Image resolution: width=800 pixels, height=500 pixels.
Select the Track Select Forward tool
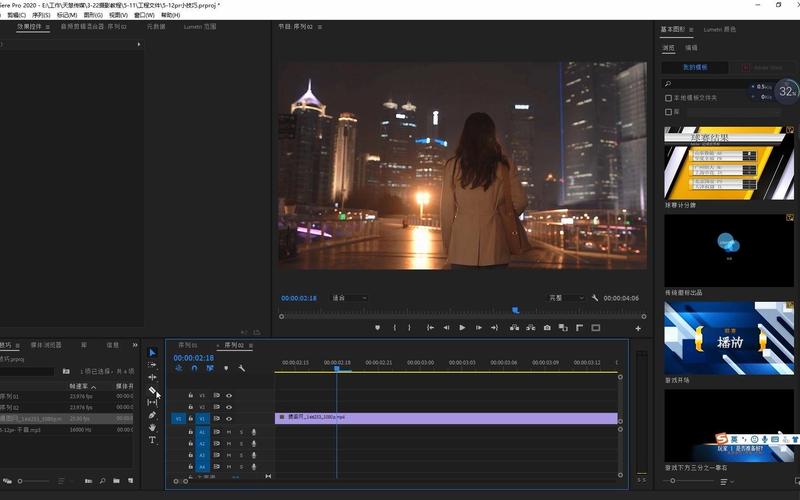point(152,365)
